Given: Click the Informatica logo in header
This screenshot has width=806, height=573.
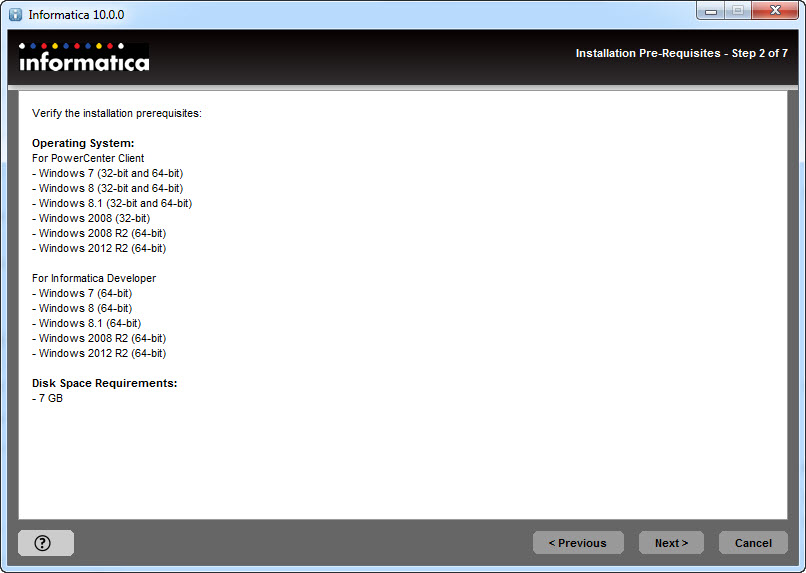Looking at the screenshot, I should coord(84,57).
